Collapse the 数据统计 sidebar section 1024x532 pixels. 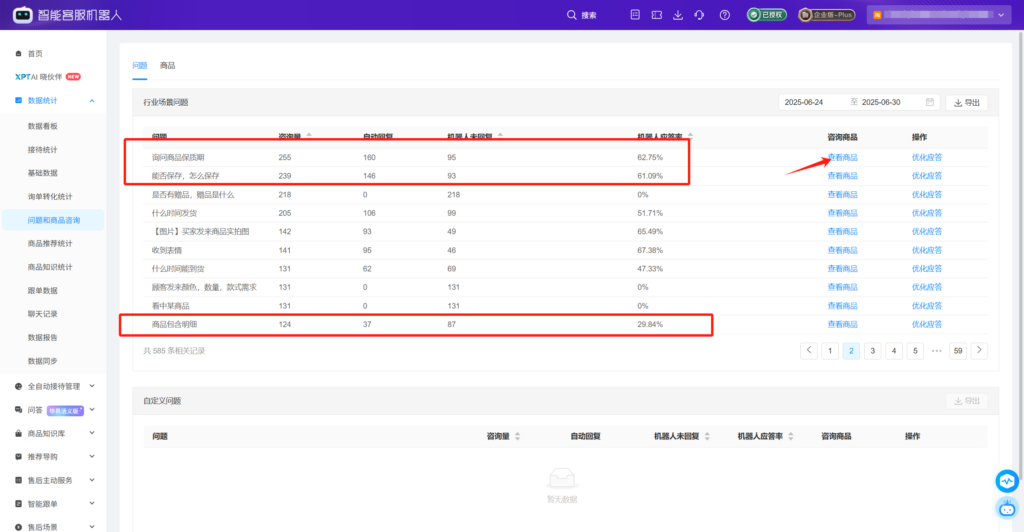(92, 101)
